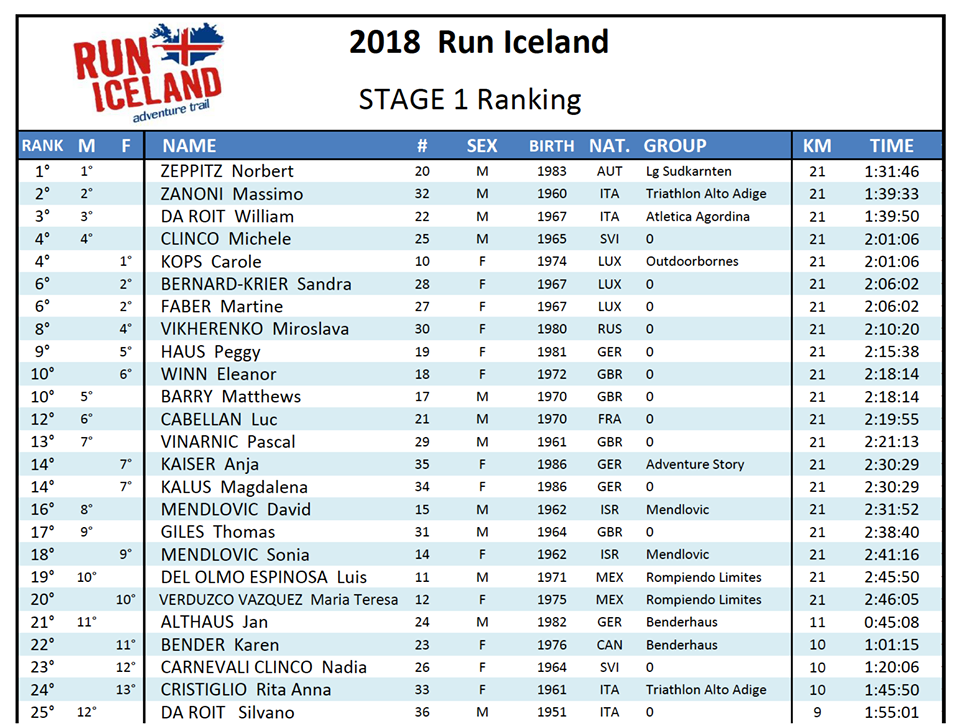Select DA ROIT Silvano in last row
Image resolution: width=960 pixels, height=724 pixels.
click(x=227, y=712)
